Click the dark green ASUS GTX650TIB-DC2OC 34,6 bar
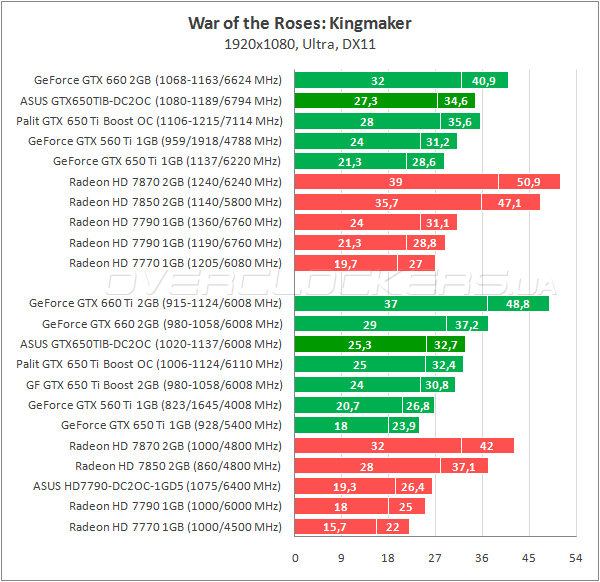600x582 pixels. (x=456, y=101)
